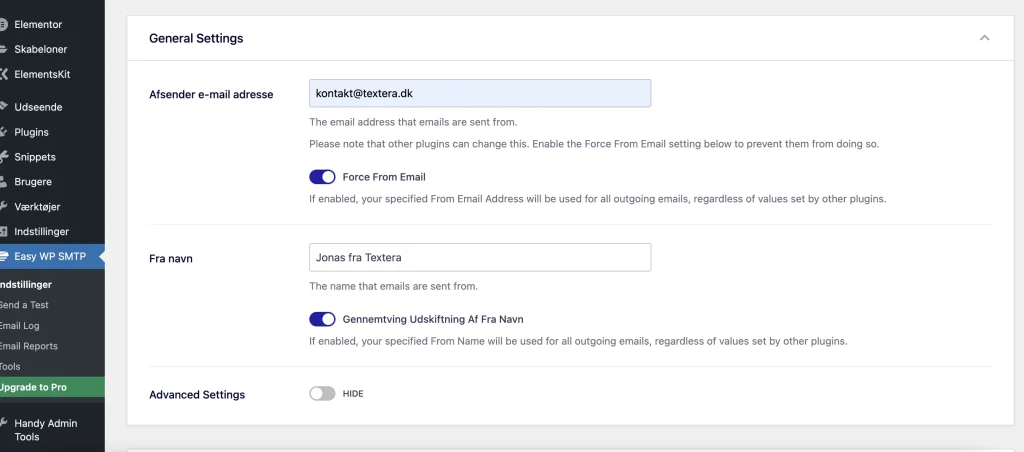The width and height of the screenshot is (1024, 452).
Task: Collapse the General Settings panel chevron
Action: [x=984, y=38]
